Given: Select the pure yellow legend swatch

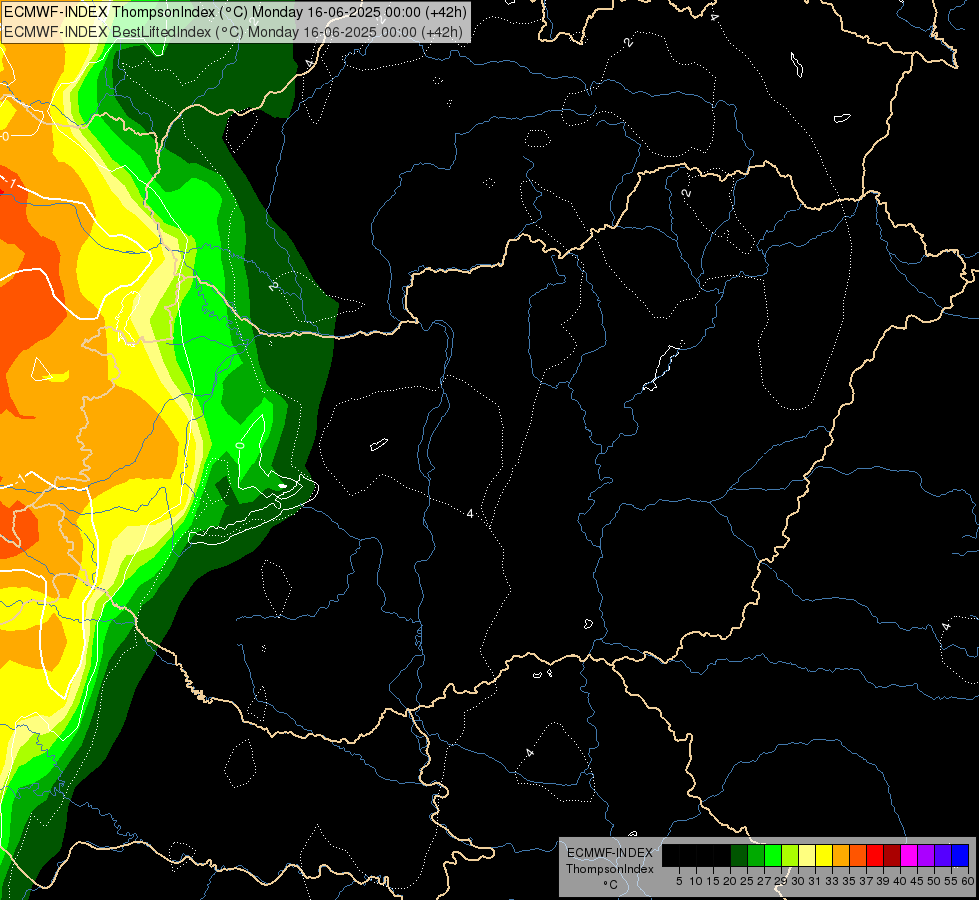Looking at the screenshot, I should [824, 855].
